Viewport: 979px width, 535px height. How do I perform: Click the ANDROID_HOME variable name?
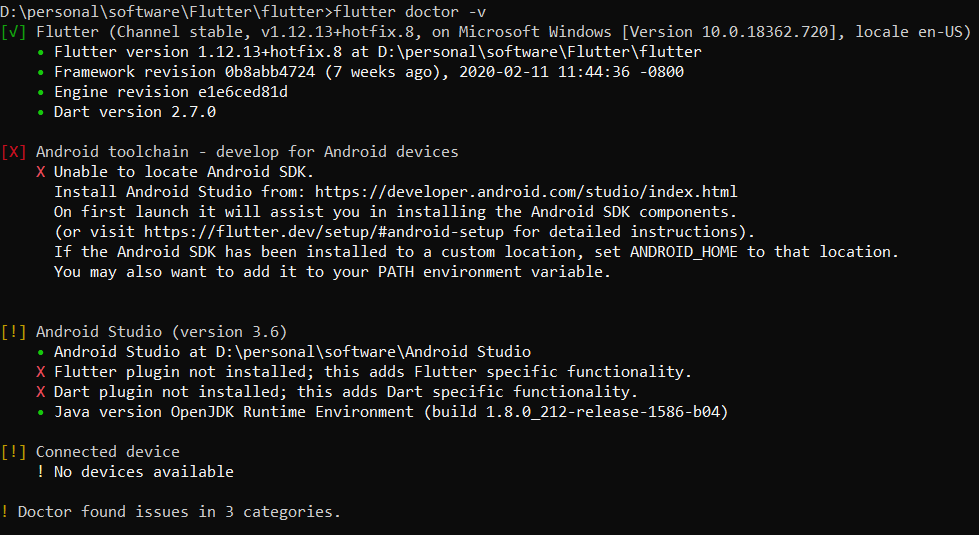point(684,252)
